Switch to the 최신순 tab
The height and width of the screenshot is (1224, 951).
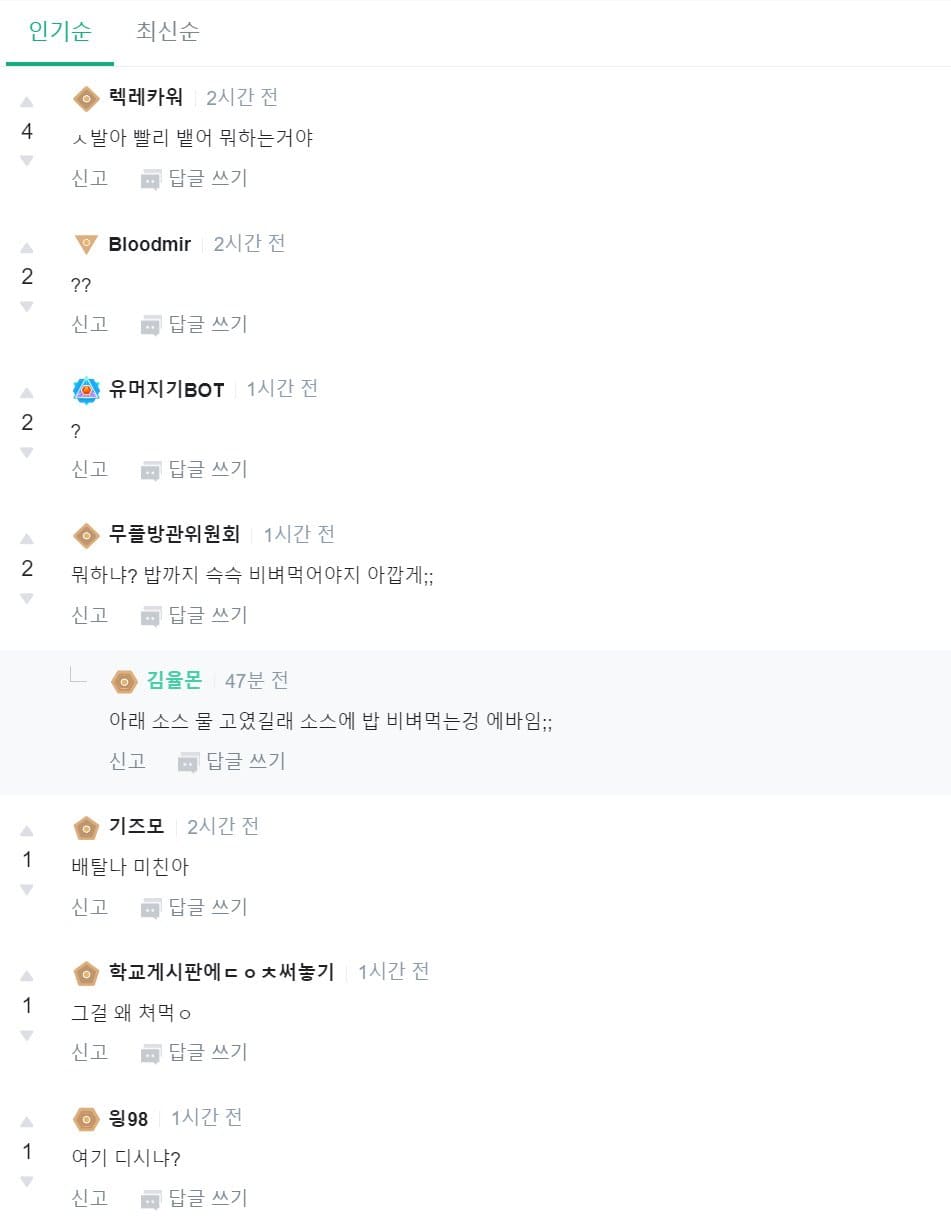tap(168, 31)
